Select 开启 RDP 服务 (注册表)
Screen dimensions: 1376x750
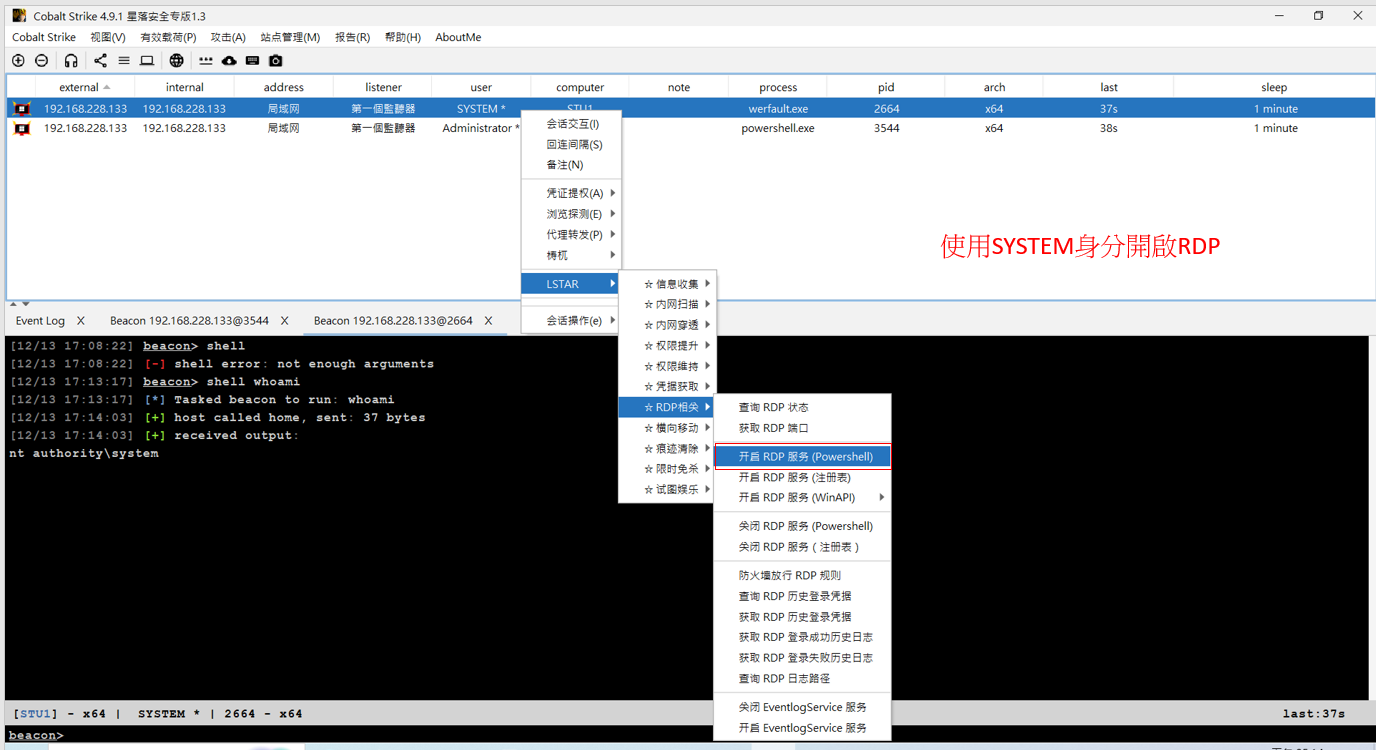802,477
